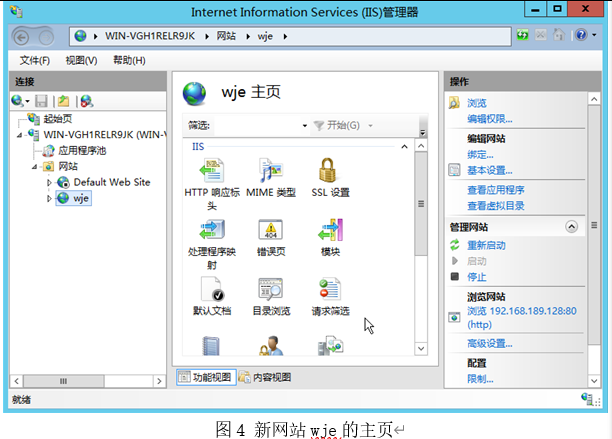
Task: Open the 筛选 dropdown arrow
Action: click(x=304, y=126)
